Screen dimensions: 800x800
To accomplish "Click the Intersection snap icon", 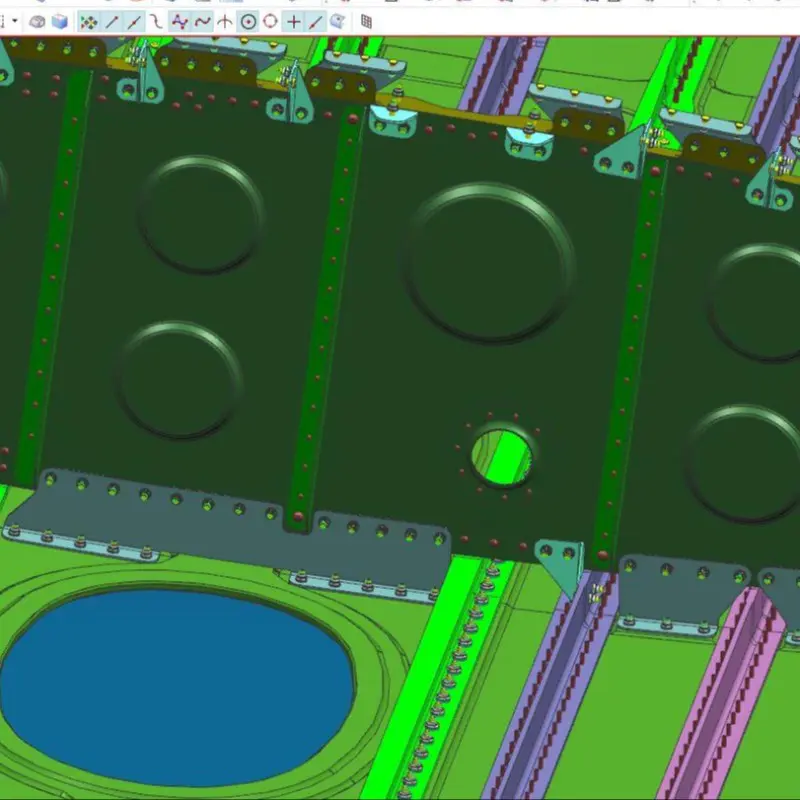I will coord(224,22).
